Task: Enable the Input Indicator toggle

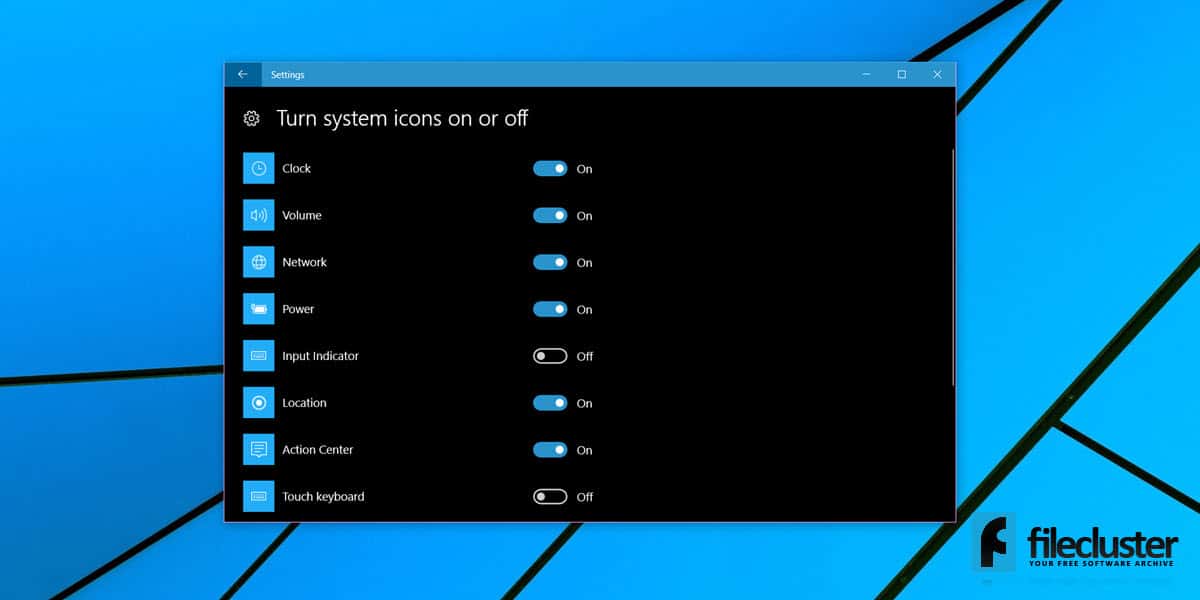Action: tap(550, 356)
